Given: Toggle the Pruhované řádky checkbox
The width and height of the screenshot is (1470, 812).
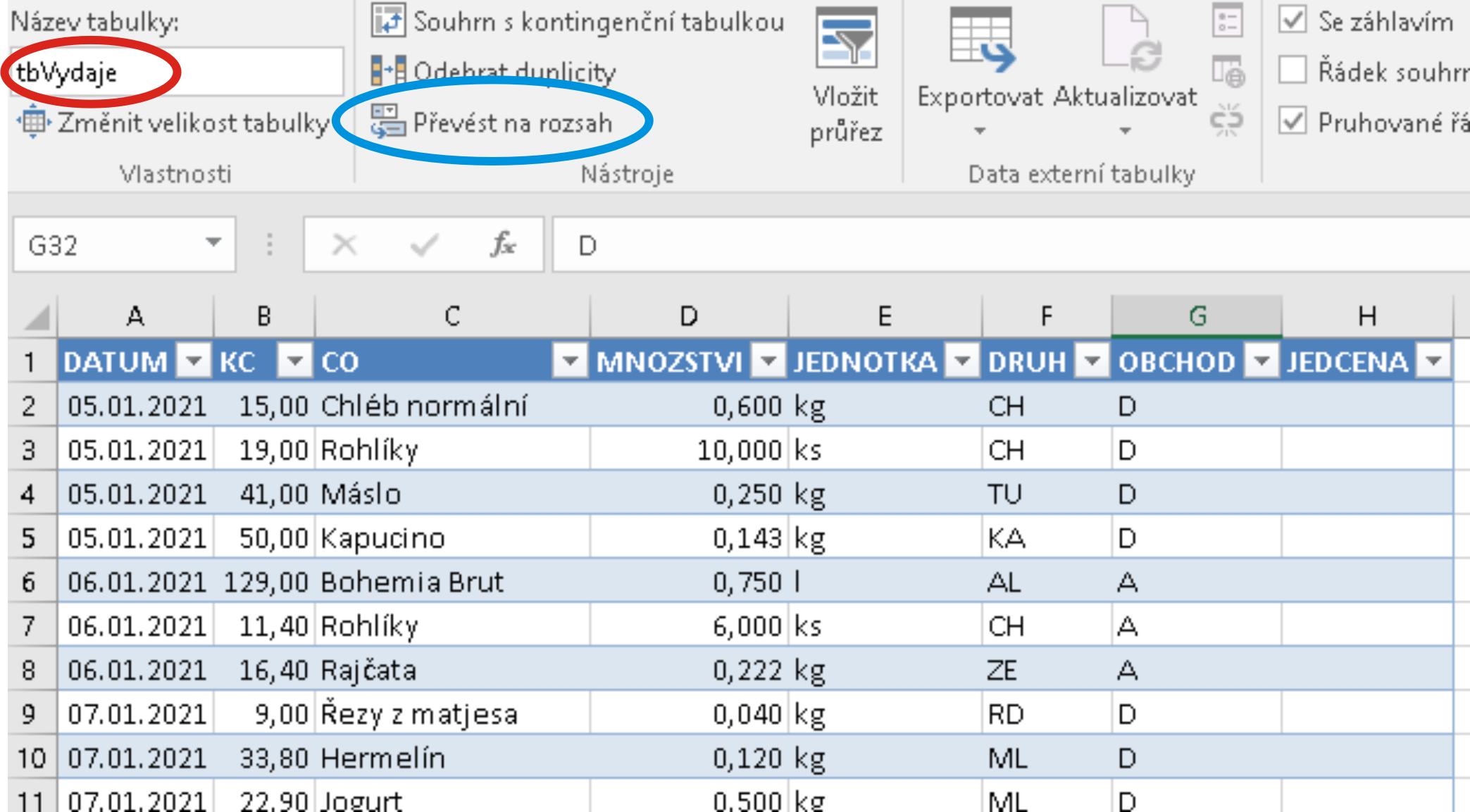Looking at the screenshot, I should pyautogui.click(x=1293, y=121).
